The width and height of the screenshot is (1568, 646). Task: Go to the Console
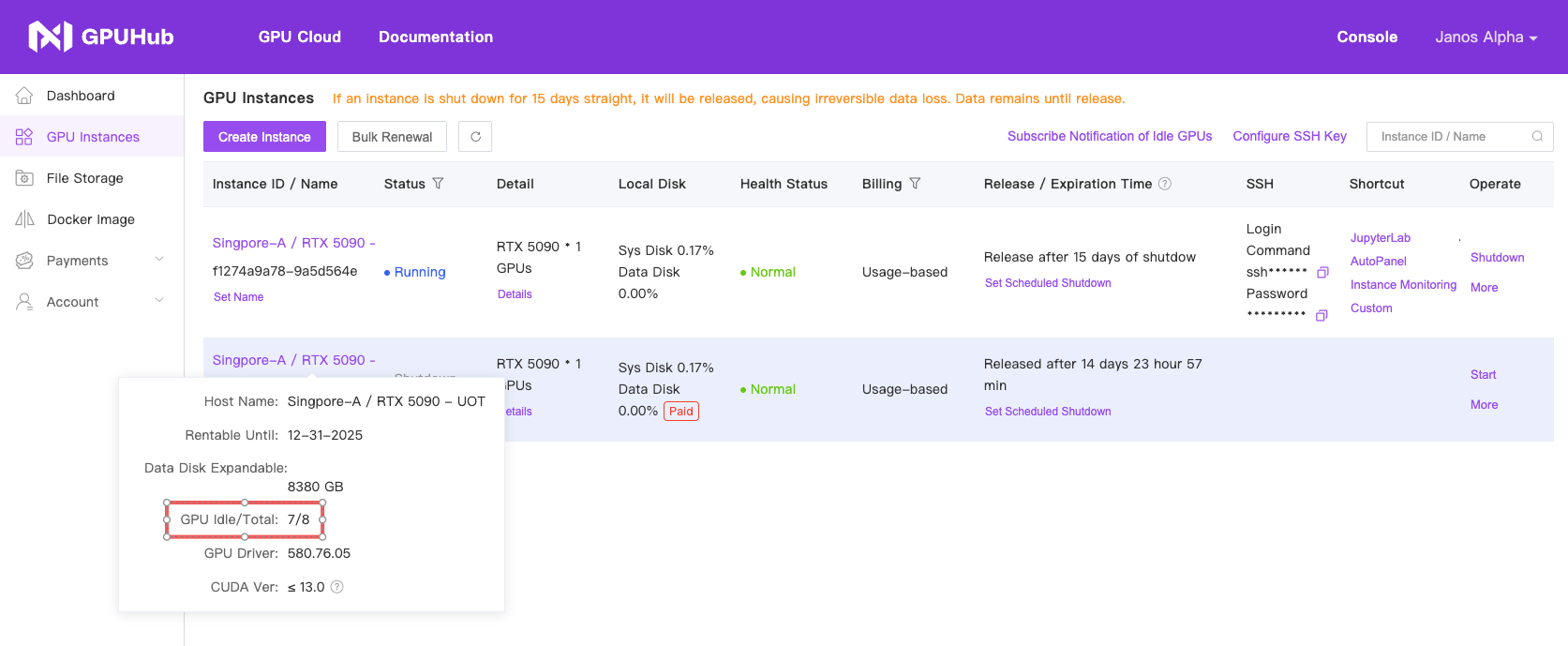click(x=1366, y=38)
